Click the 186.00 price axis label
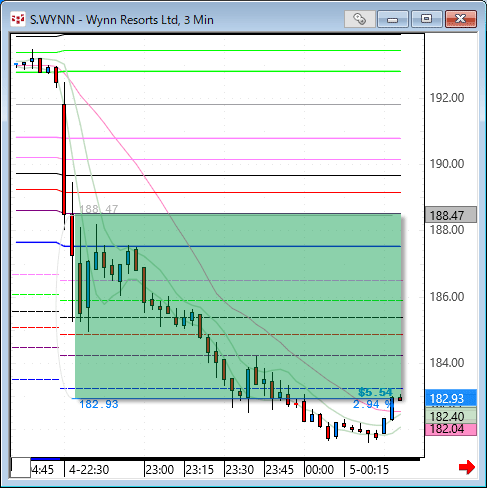Screen dimensions: 487x488 pos(447,296)
